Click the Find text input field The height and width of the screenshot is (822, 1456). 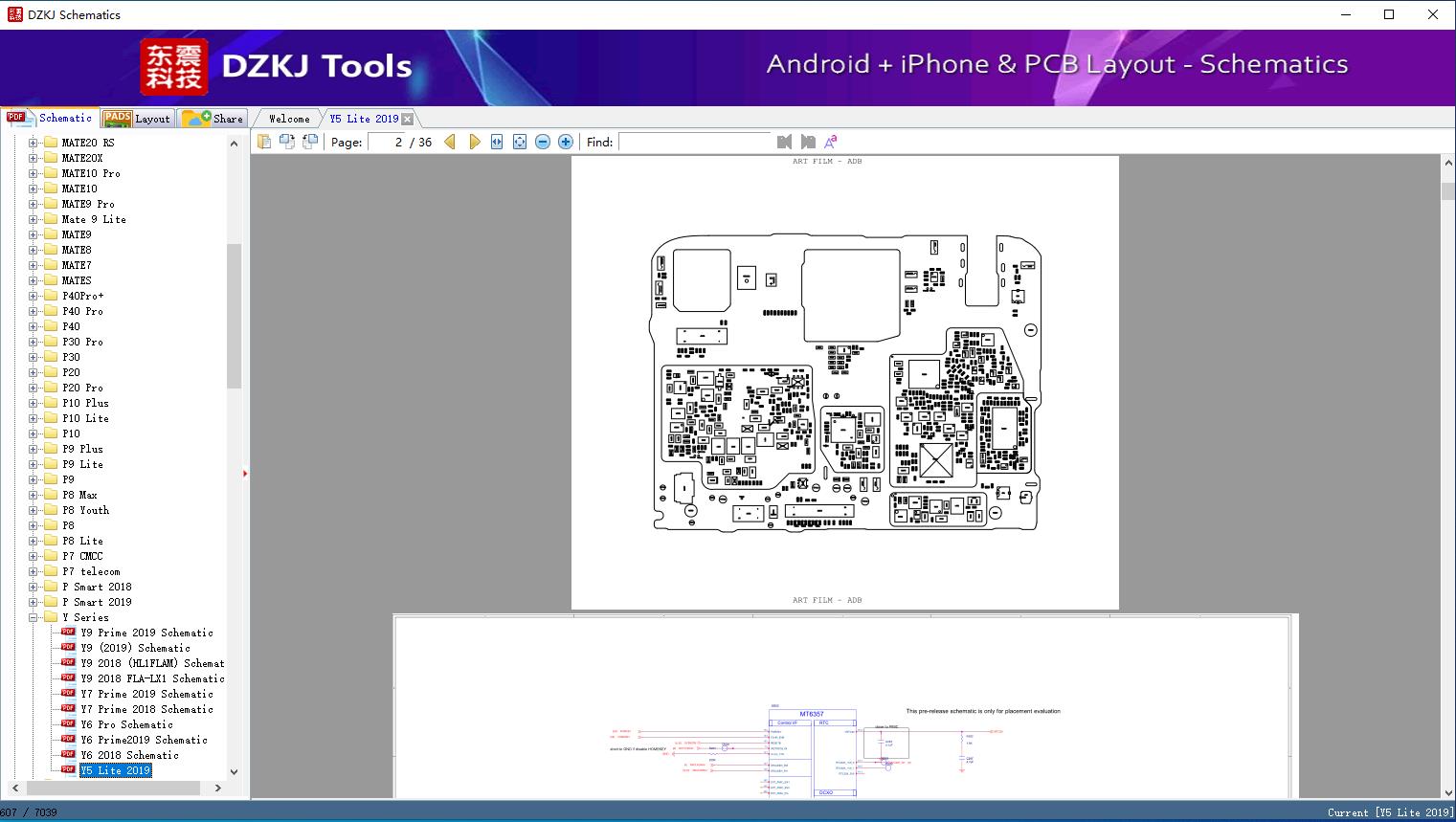(694, 142)
